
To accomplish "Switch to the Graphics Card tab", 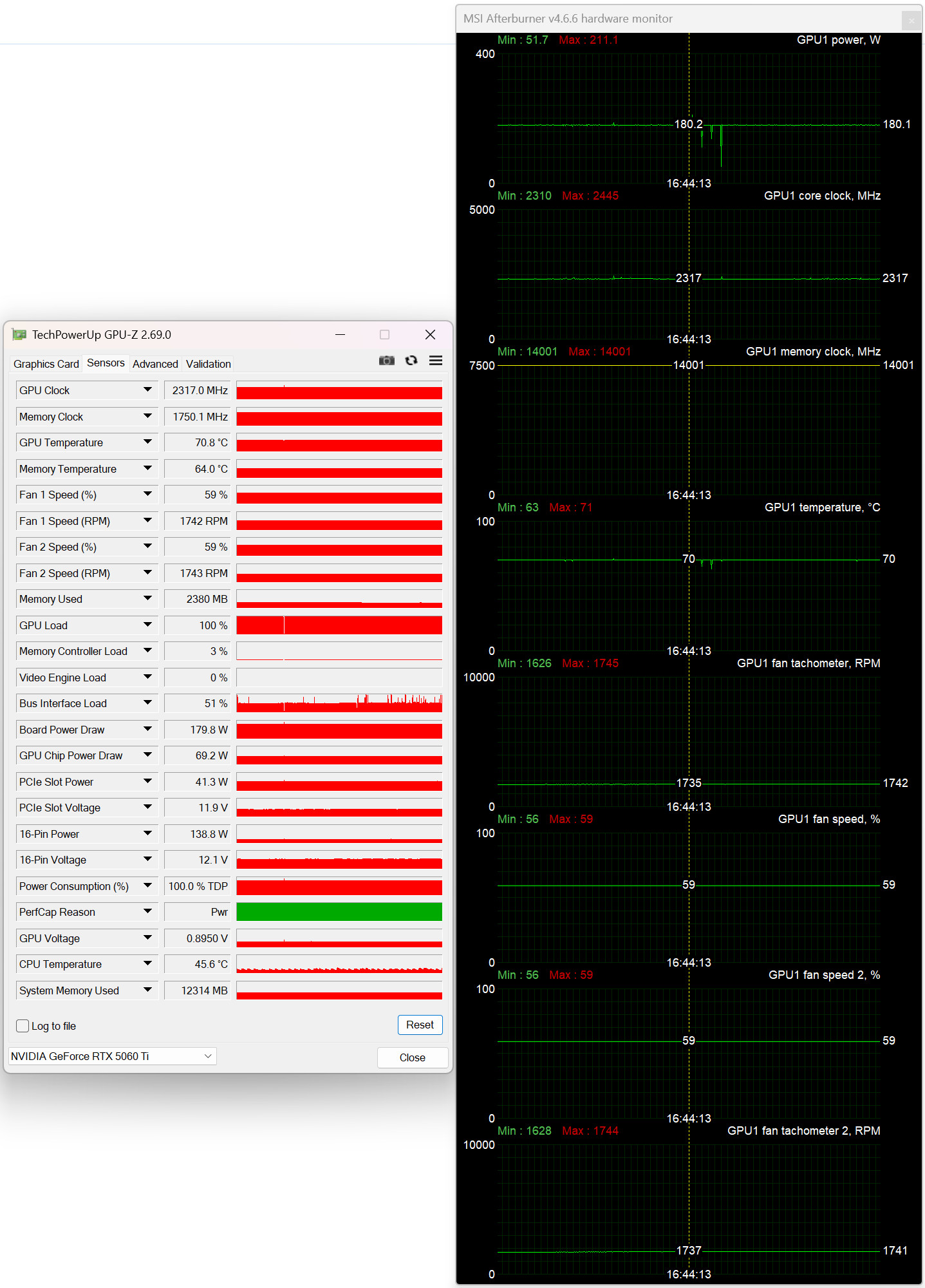I will [46, 364].
